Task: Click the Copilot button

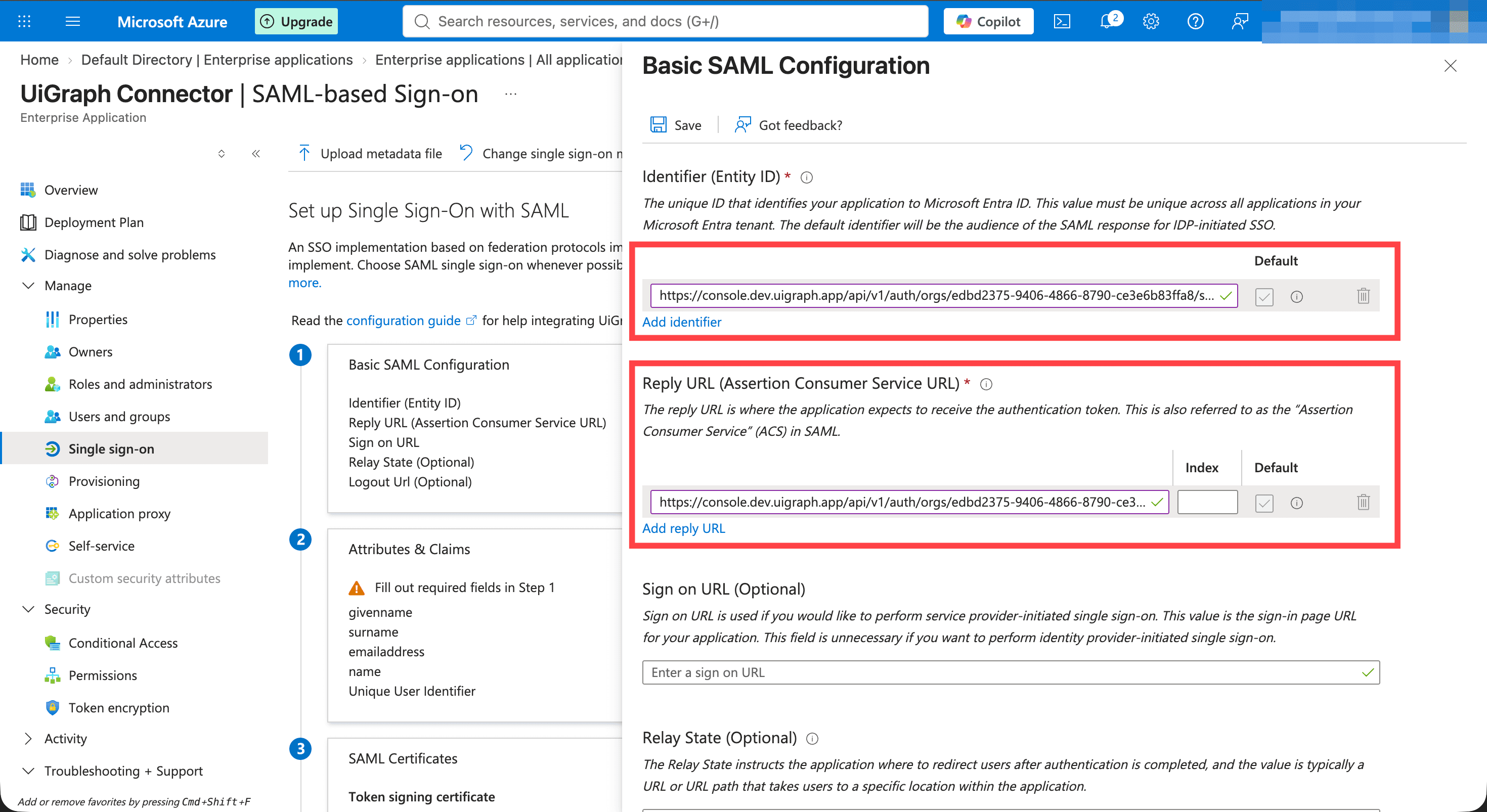Action: click(x=988, y=21)
